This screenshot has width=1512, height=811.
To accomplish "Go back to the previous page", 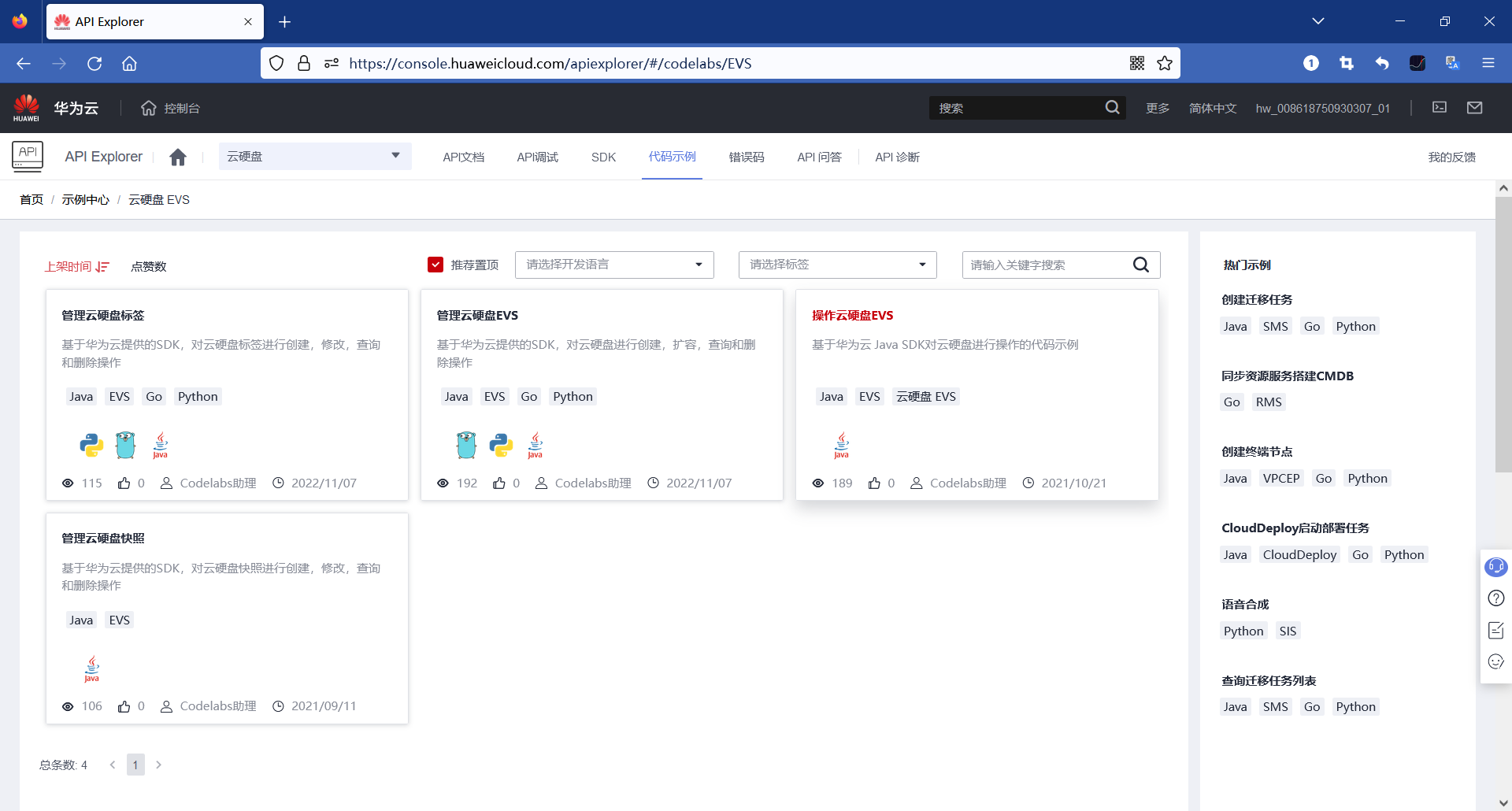I will coord(24,63).
